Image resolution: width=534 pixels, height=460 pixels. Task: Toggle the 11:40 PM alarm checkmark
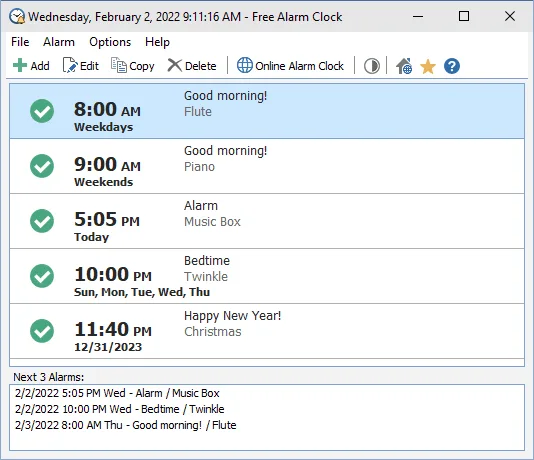tap(42, 331)
